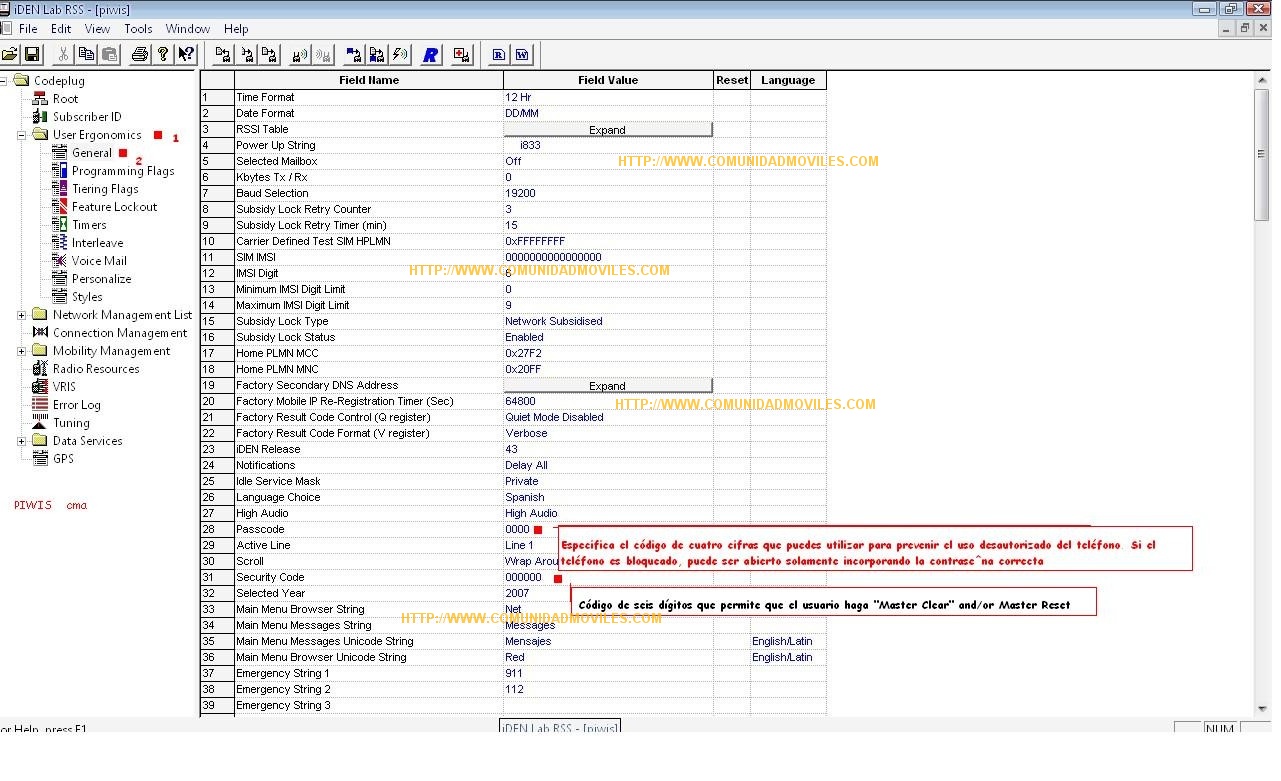The width and height of the screenshot is (1281, 781).
Task: Click the radio signal waves toolbar icon
Action: point(299,54)
